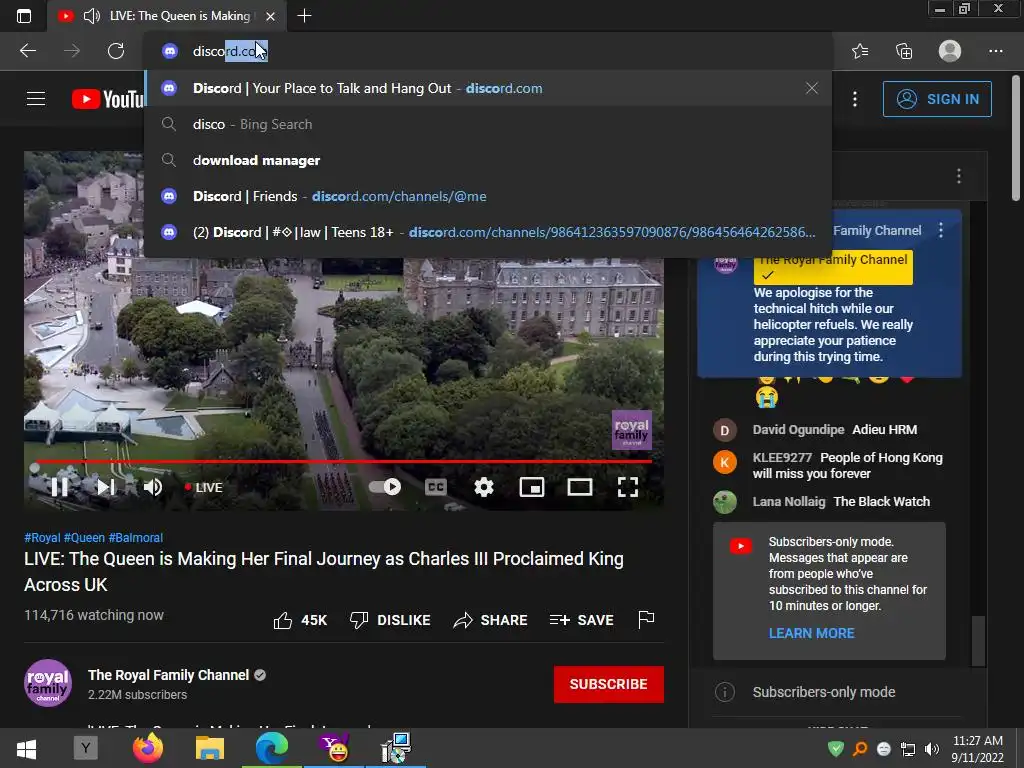Click the address bar with discord.com
1024x768 pixels.
488,51
